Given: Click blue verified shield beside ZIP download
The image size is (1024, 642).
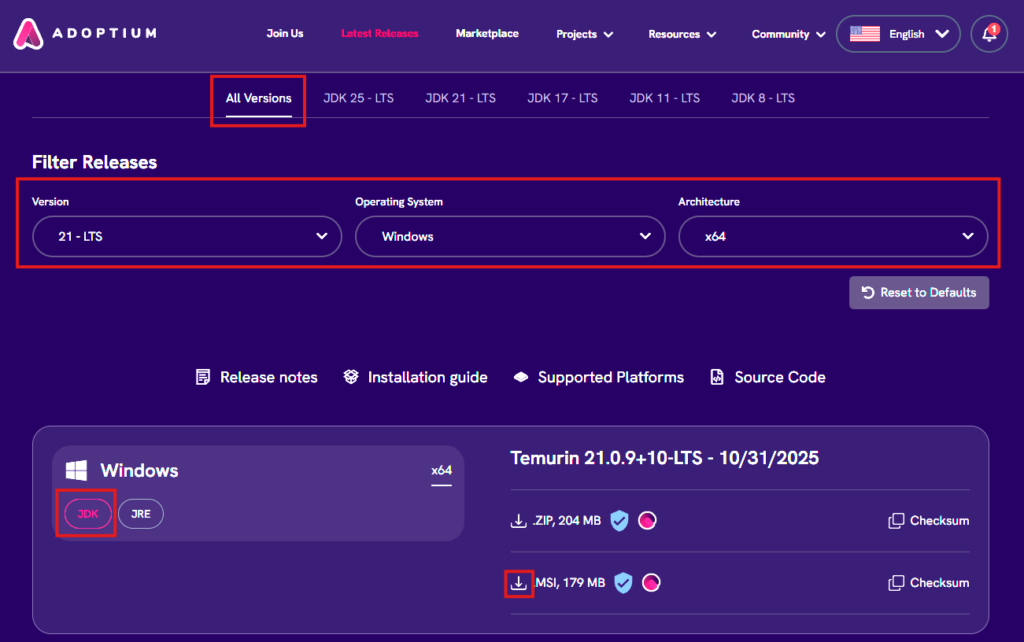Looking at the screenshot, I should point(620,521).
